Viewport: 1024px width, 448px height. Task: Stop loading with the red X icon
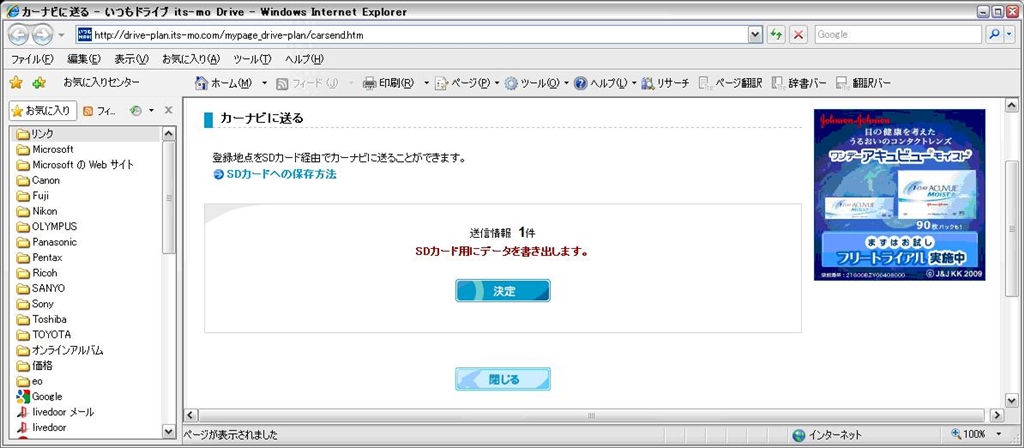coord(797,35)
